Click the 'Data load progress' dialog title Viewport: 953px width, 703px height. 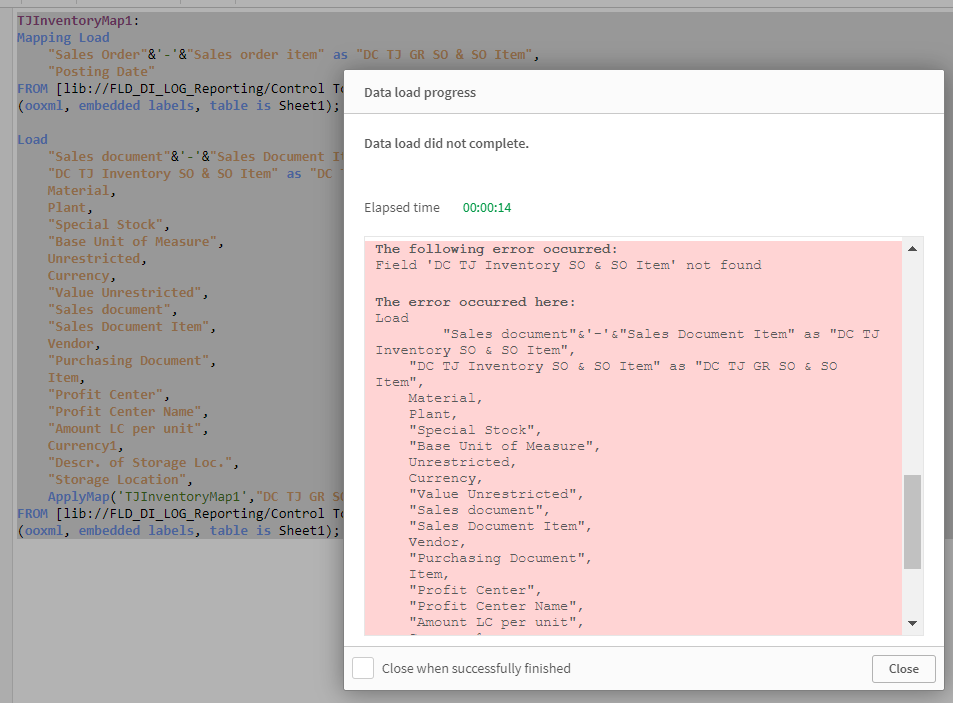click(420, 92)
